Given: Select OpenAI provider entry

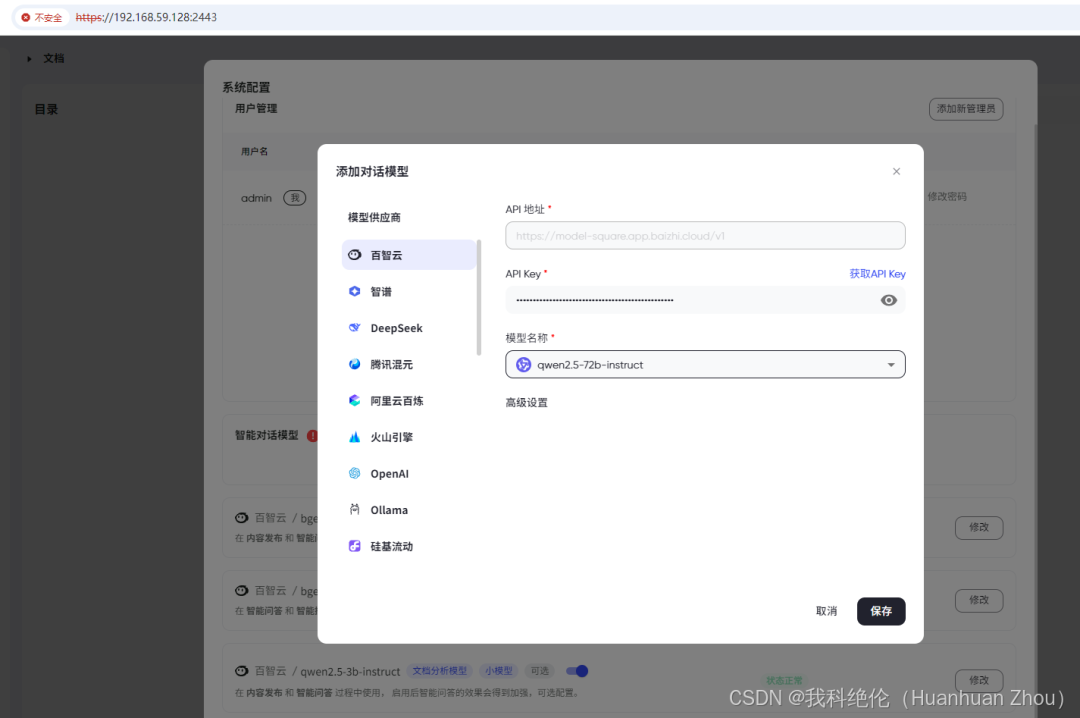Looking at the screenshot, I should [408, 473].
